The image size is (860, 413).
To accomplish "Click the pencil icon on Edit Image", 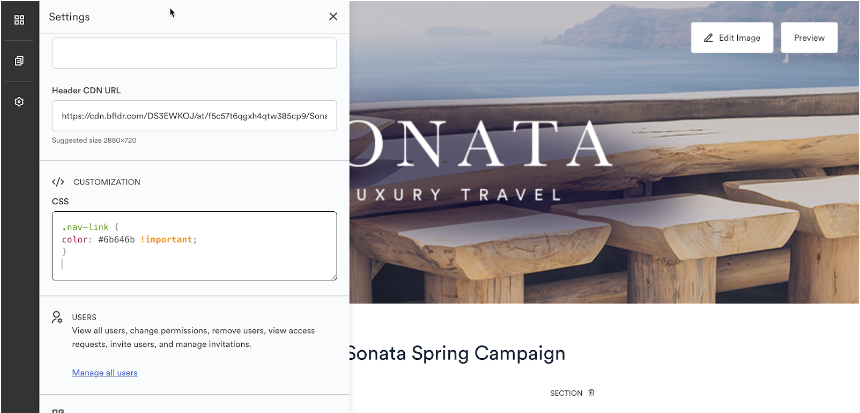I will (708, 38).
